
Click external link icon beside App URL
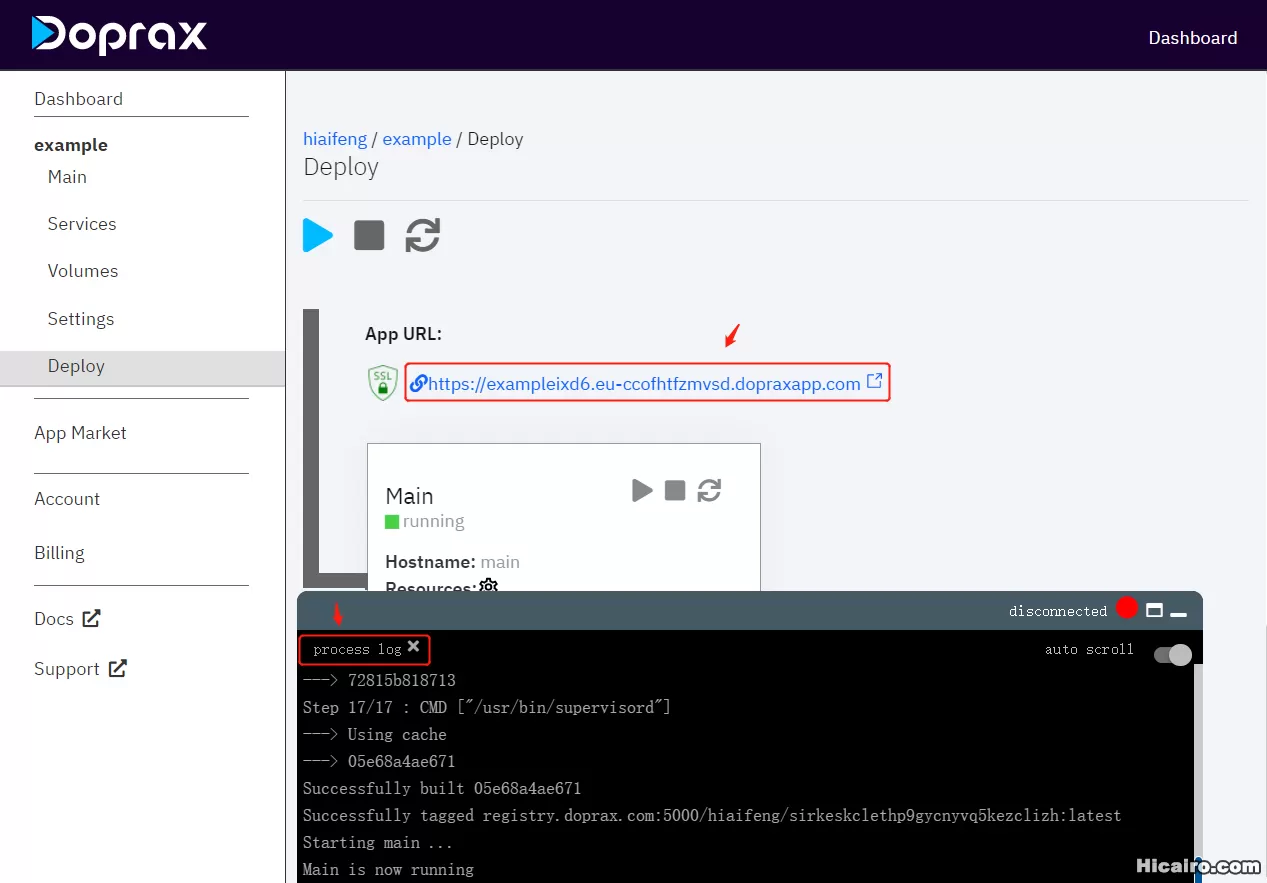point(874,382)
